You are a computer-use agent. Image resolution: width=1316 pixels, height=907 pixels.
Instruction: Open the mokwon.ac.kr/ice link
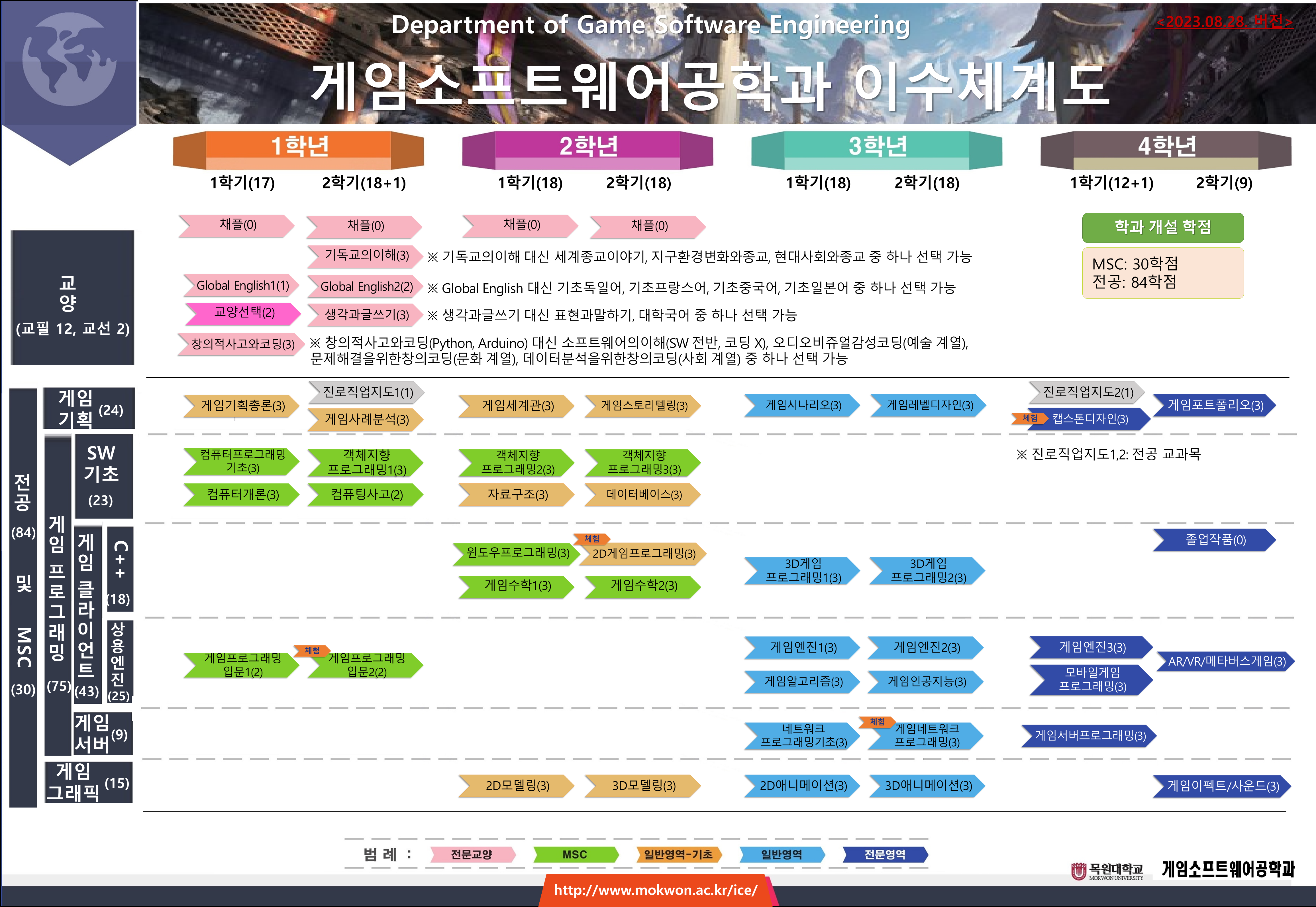click(x=656, y=890)
